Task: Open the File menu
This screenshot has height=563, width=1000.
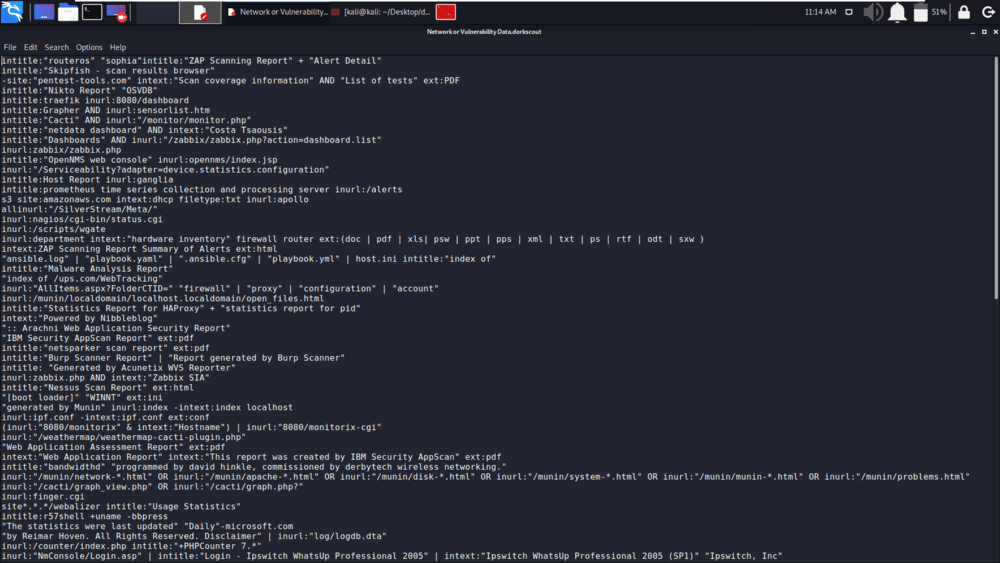Action: coord(10,47)
